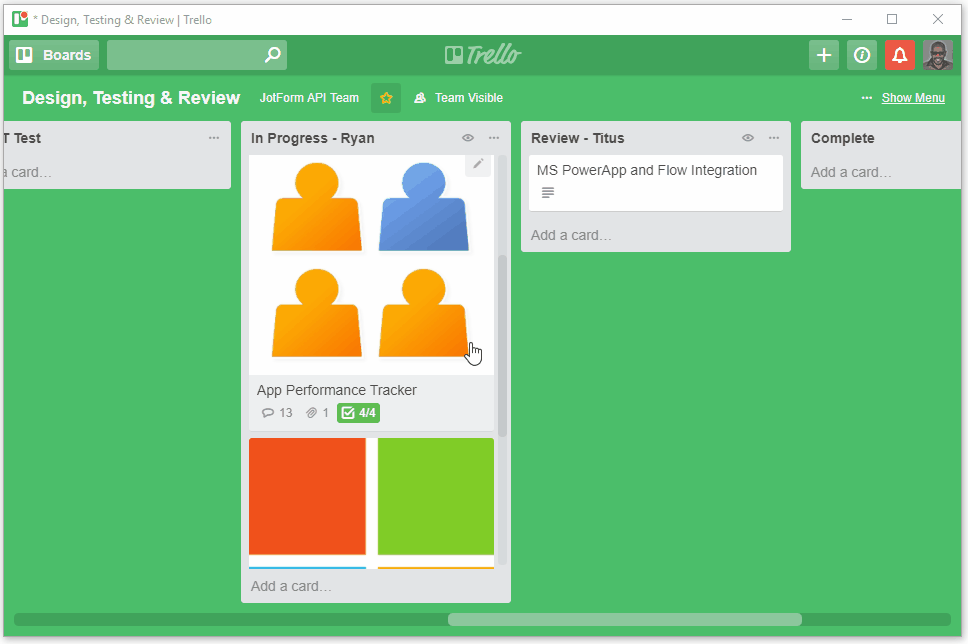Image resolution: width=968 pixels, height=644 pixels.
Task: Open the red notifications bell
Action: (x=900, y=55)
